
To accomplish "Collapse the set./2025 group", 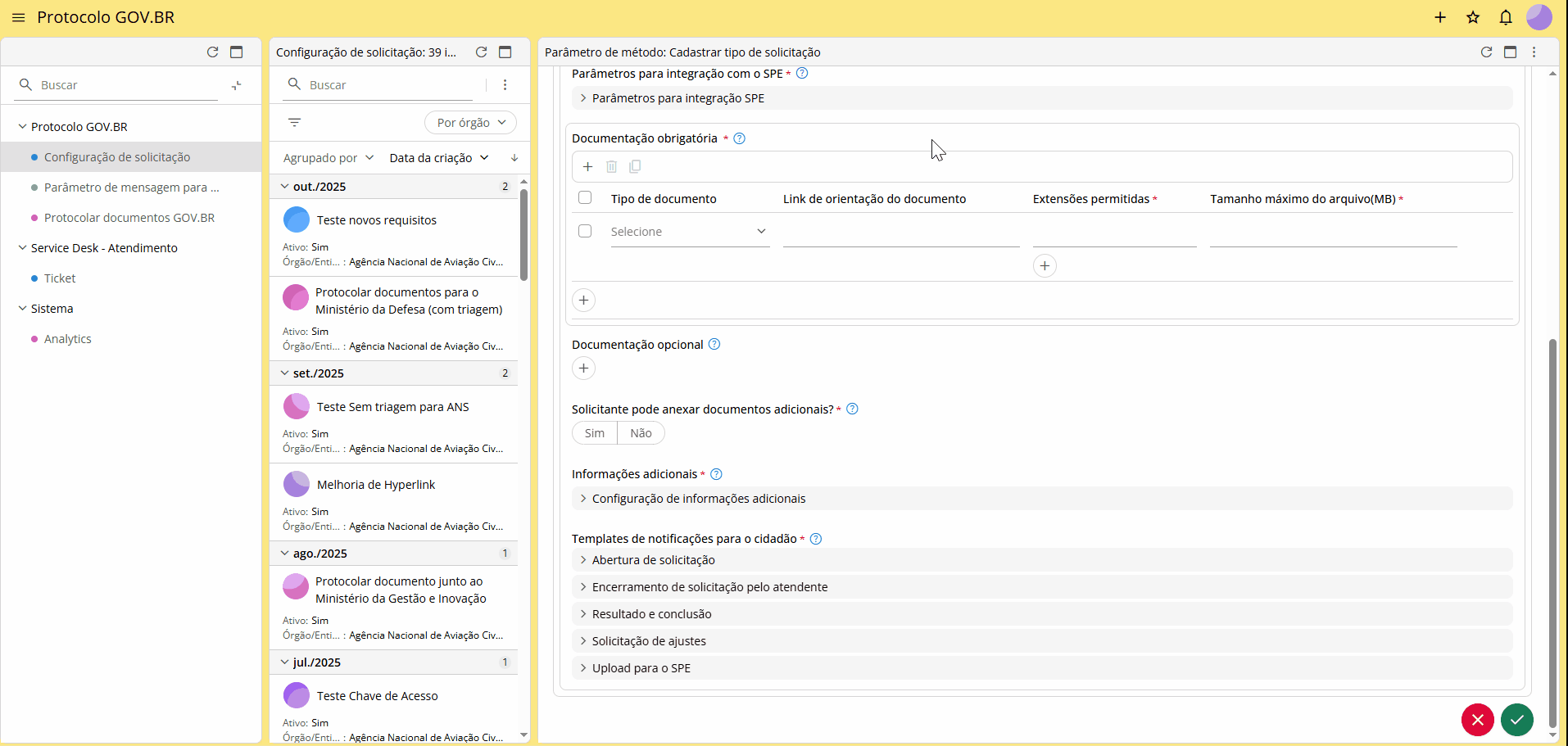I will 284,373.
